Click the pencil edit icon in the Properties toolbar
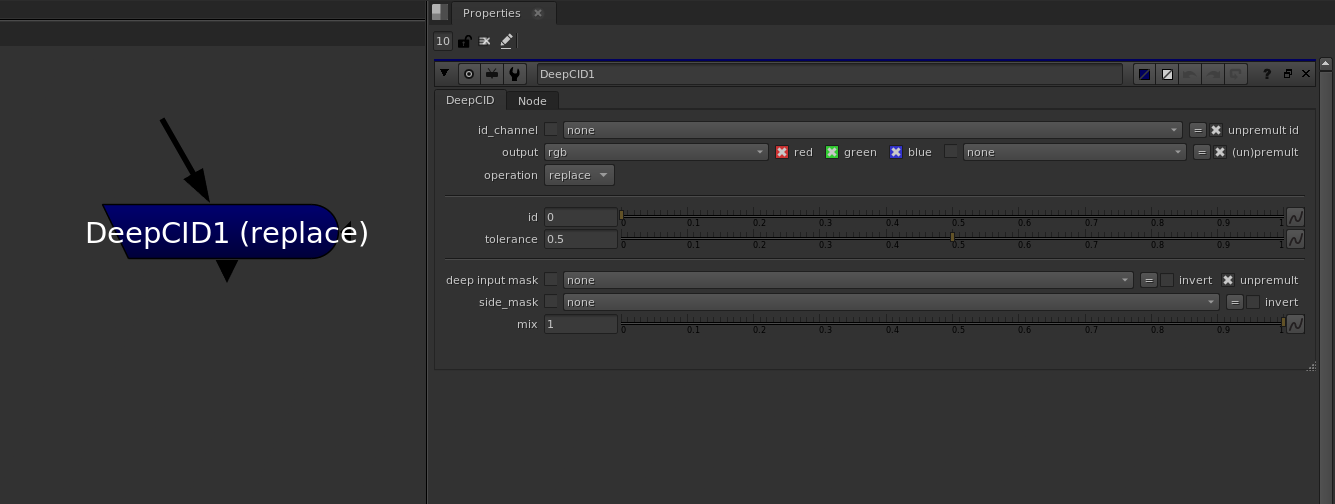The height and width of the screenshot is (504, 1335). pyautogui.click(x=506, y=41)
